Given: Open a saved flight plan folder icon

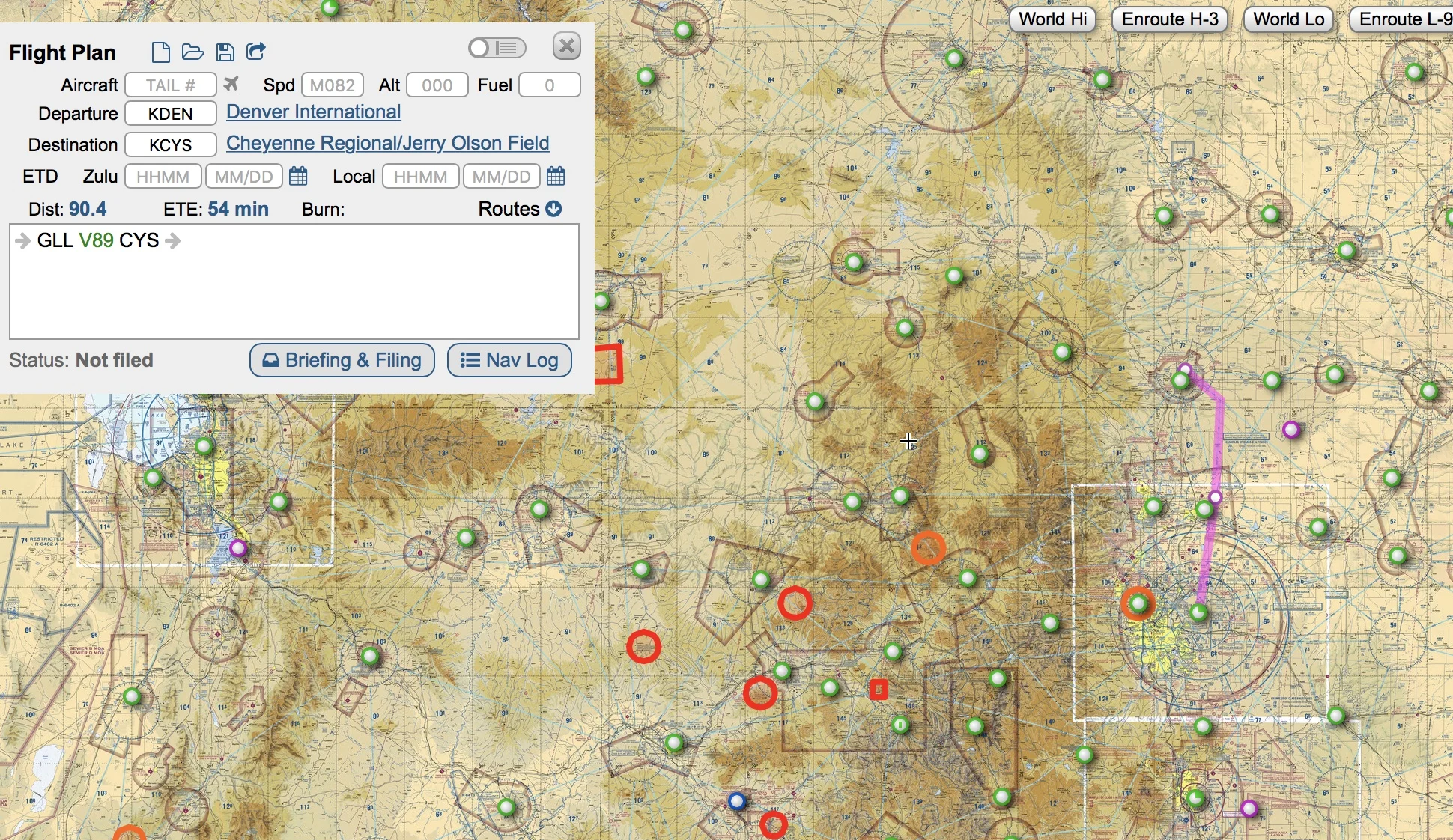Looking at the screenshot, I should [x=192, y=52].
